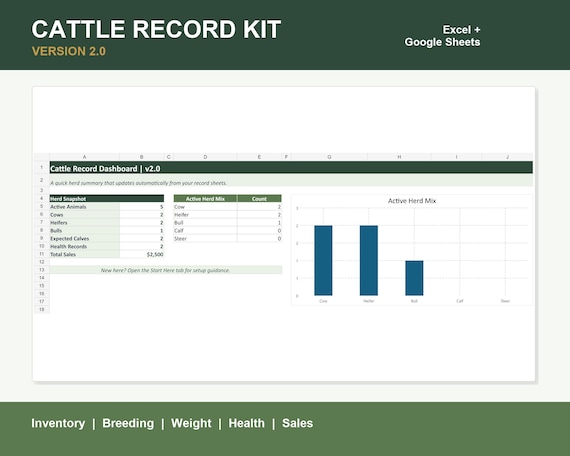The height and width of the screenshot is (456, 570).
Task: Select the Cow row in Herd Mix table
Action: pos(228,207)
